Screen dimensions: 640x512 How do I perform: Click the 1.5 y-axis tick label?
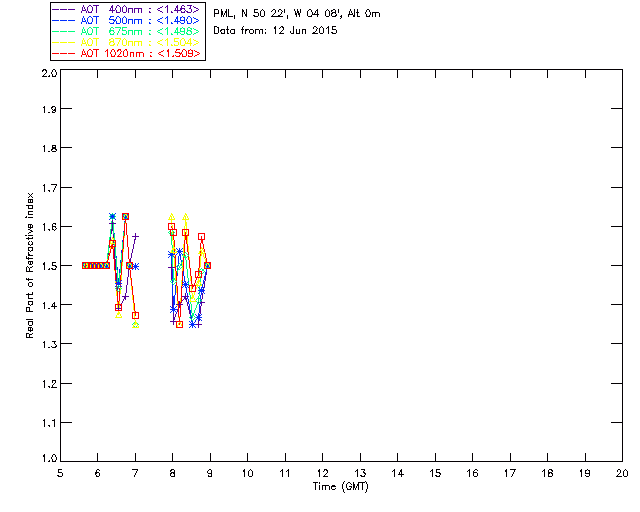coord(49,266)
